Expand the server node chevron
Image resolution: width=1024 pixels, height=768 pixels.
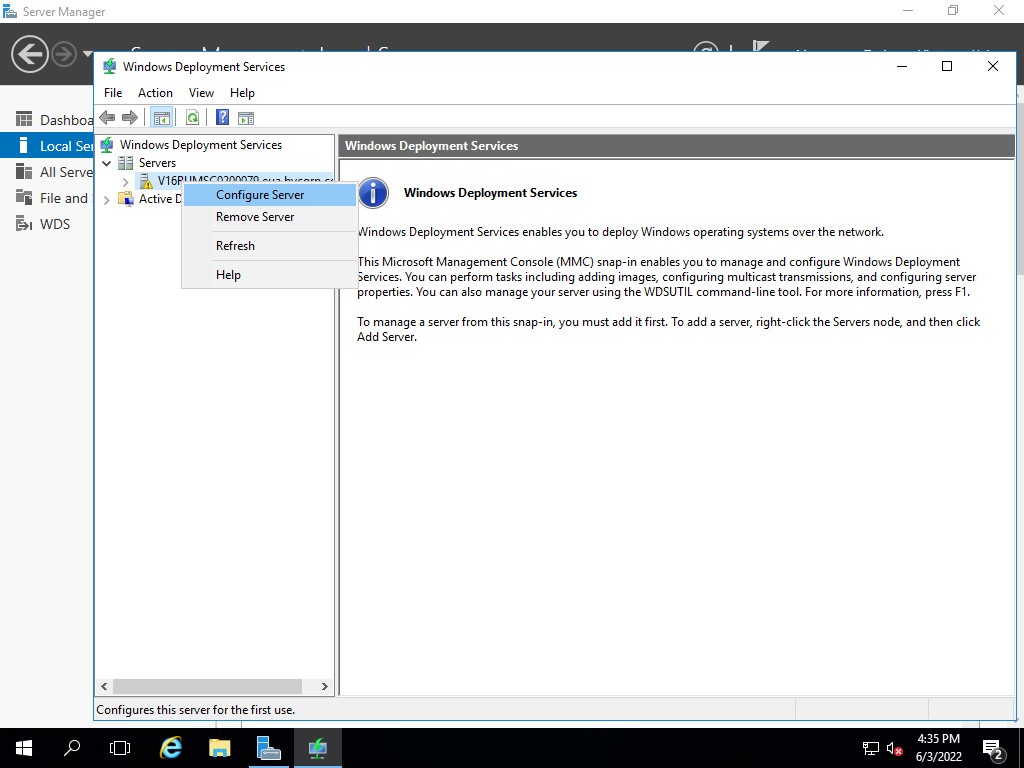click(x=125, y=182)
